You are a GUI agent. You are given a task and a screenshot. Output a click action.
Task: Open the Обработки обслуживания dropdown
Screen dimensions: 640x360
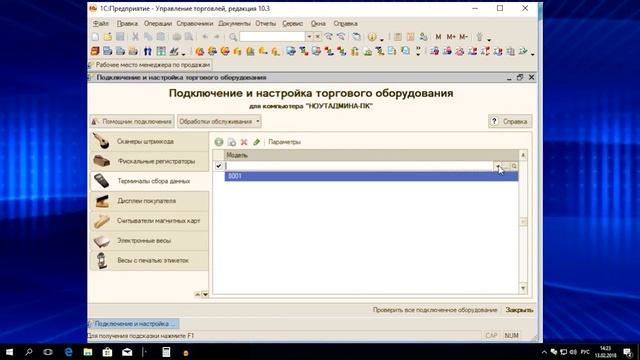click(219, 122)
